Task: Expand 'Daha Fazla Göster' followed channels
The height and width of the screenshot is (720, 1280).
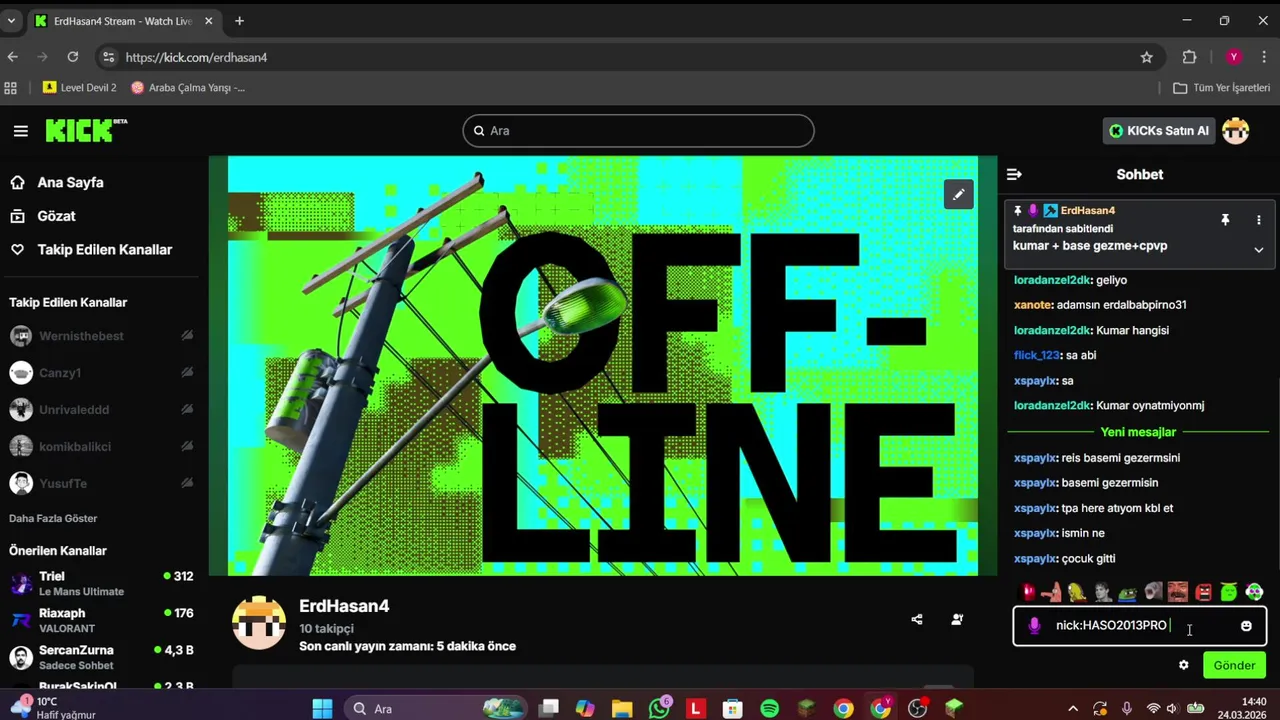Action: 53,518
